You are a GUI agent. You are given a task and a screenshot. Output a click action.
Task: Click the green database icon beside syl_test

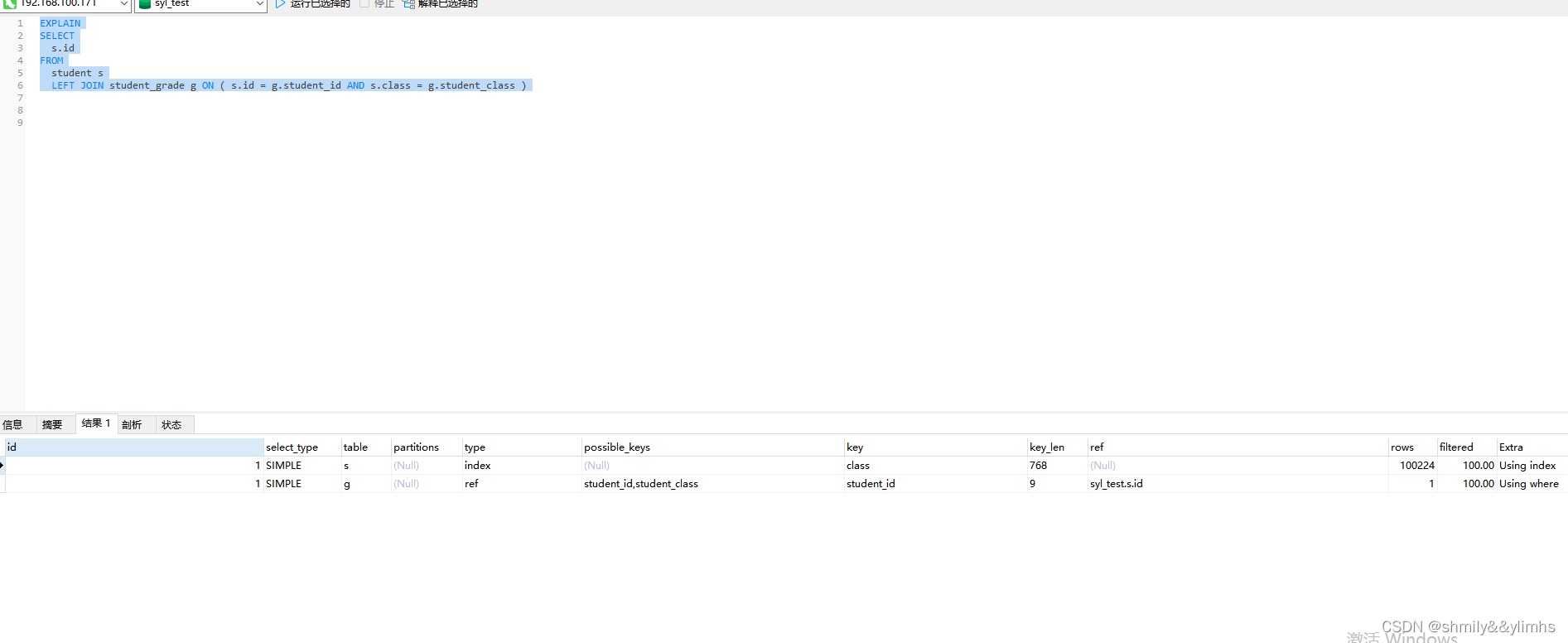tap(145, 4)
